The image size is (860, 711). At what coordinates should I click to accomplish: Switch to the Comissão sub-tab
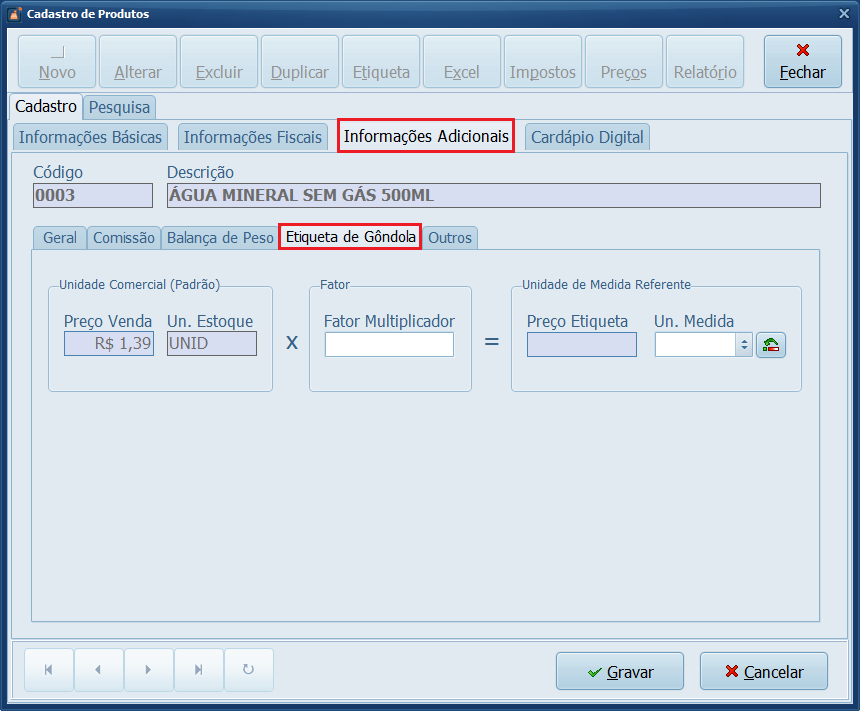click(124, 238)
